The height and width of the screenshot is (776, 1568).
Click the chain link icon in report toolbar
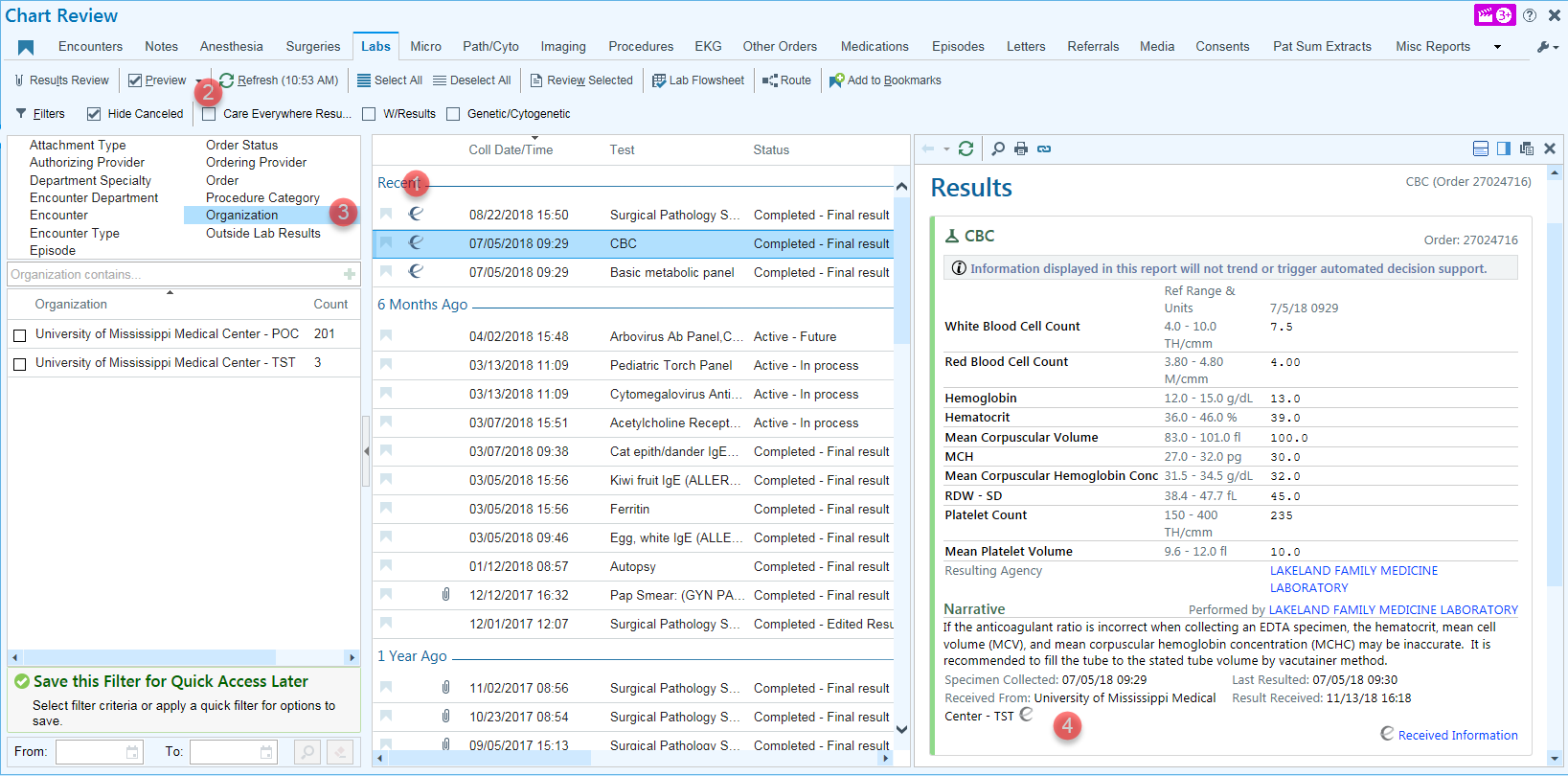(x=1044, y=148)
